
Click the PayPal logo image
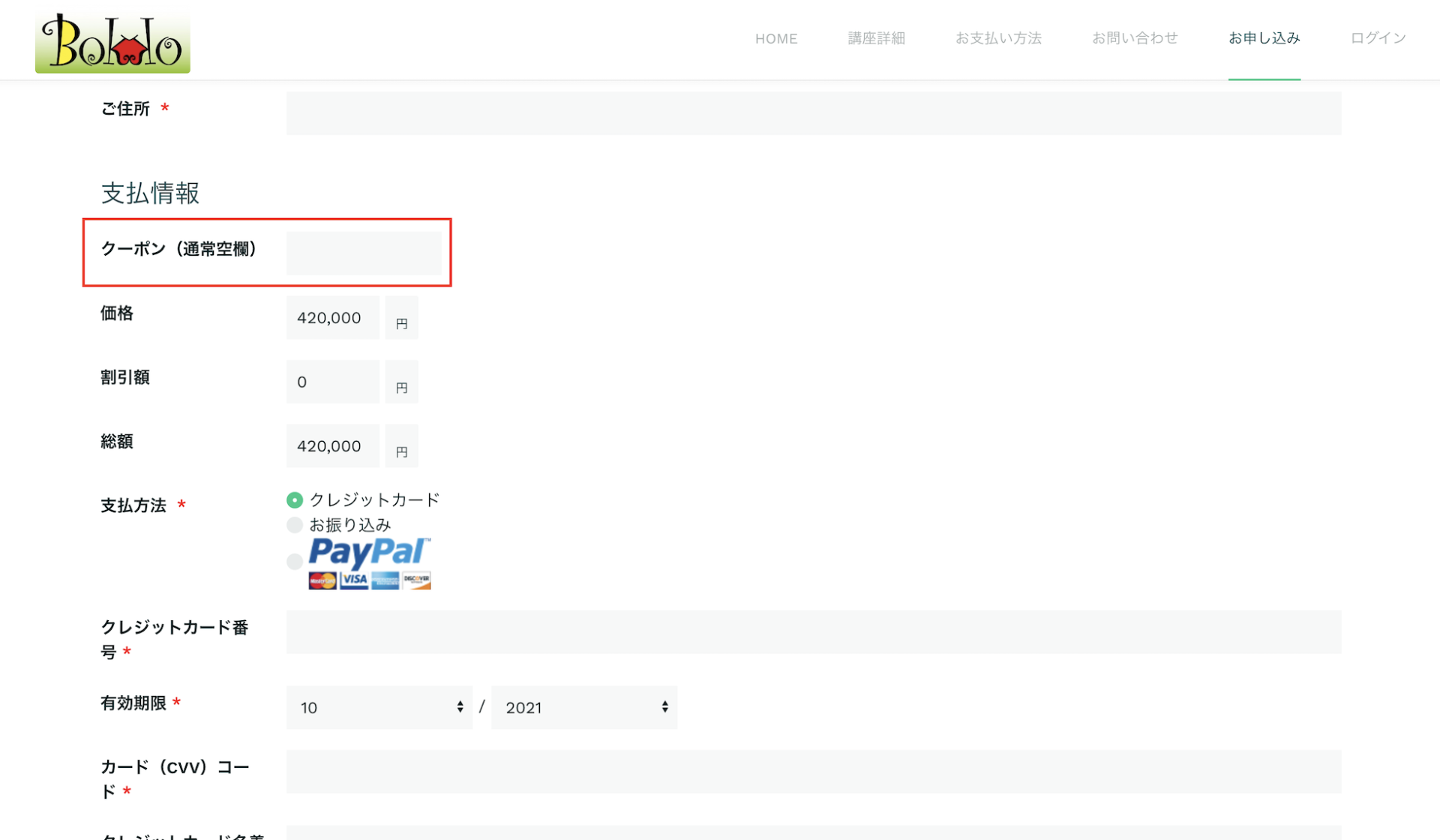click(x=369, y=553)
